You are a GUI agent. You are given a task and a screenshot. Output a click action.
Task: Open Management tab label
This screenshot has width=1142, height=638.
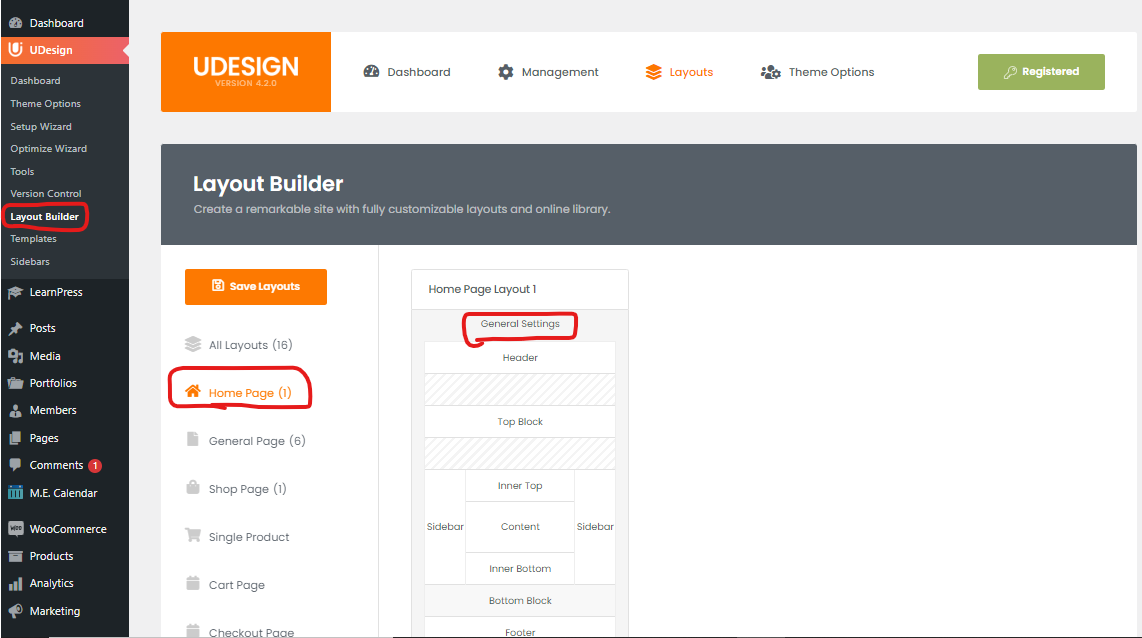560,72
